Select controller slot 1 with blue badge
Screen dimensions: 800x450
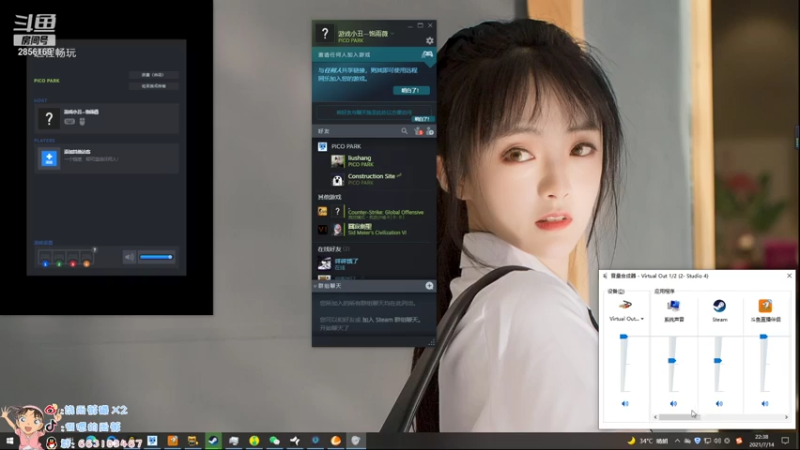(x=45, y=258)
